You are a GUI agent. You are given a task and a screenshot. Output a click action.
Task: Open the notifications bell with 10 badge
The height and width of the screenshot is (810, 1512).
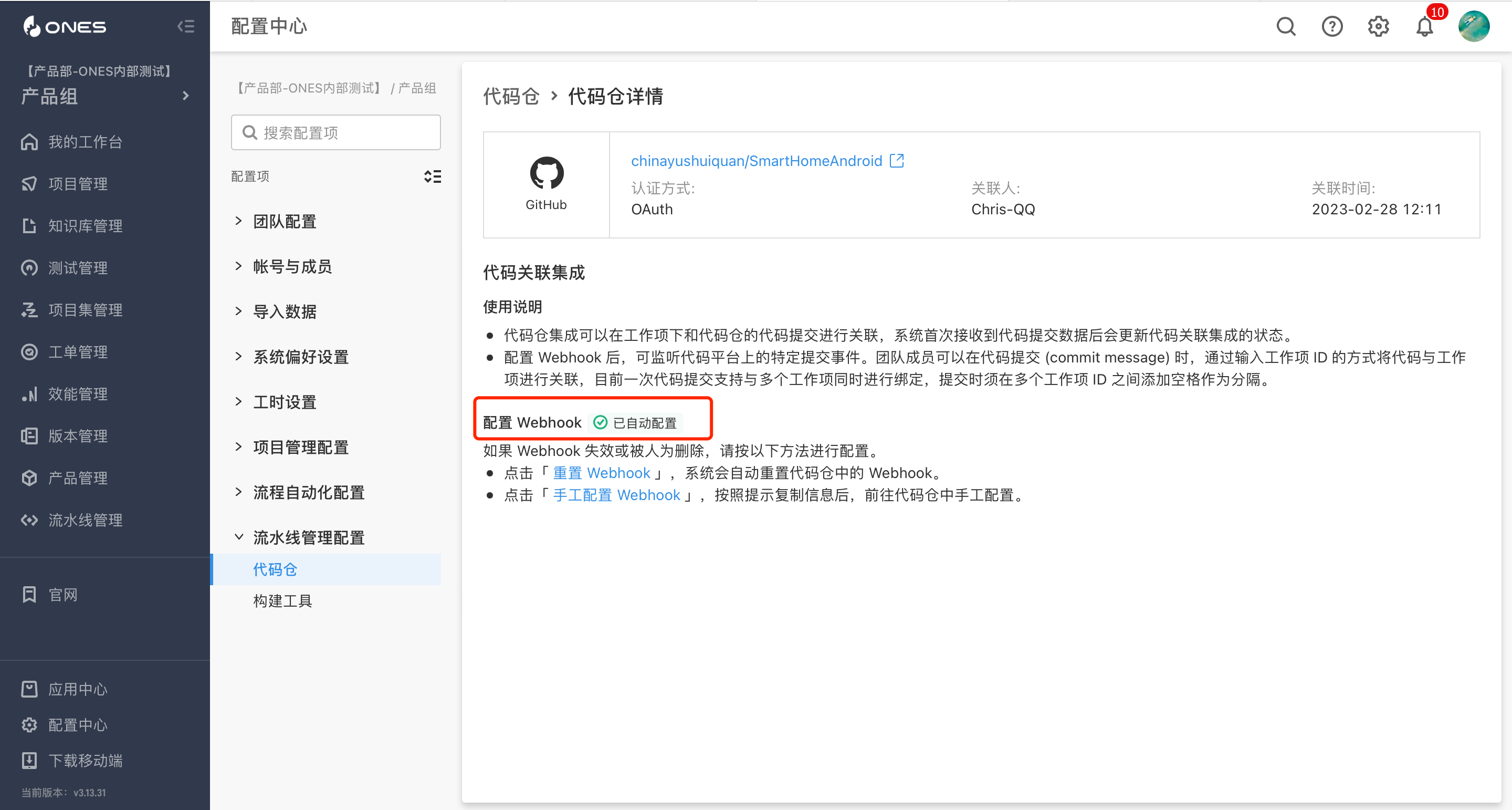tap(1424, 26)
